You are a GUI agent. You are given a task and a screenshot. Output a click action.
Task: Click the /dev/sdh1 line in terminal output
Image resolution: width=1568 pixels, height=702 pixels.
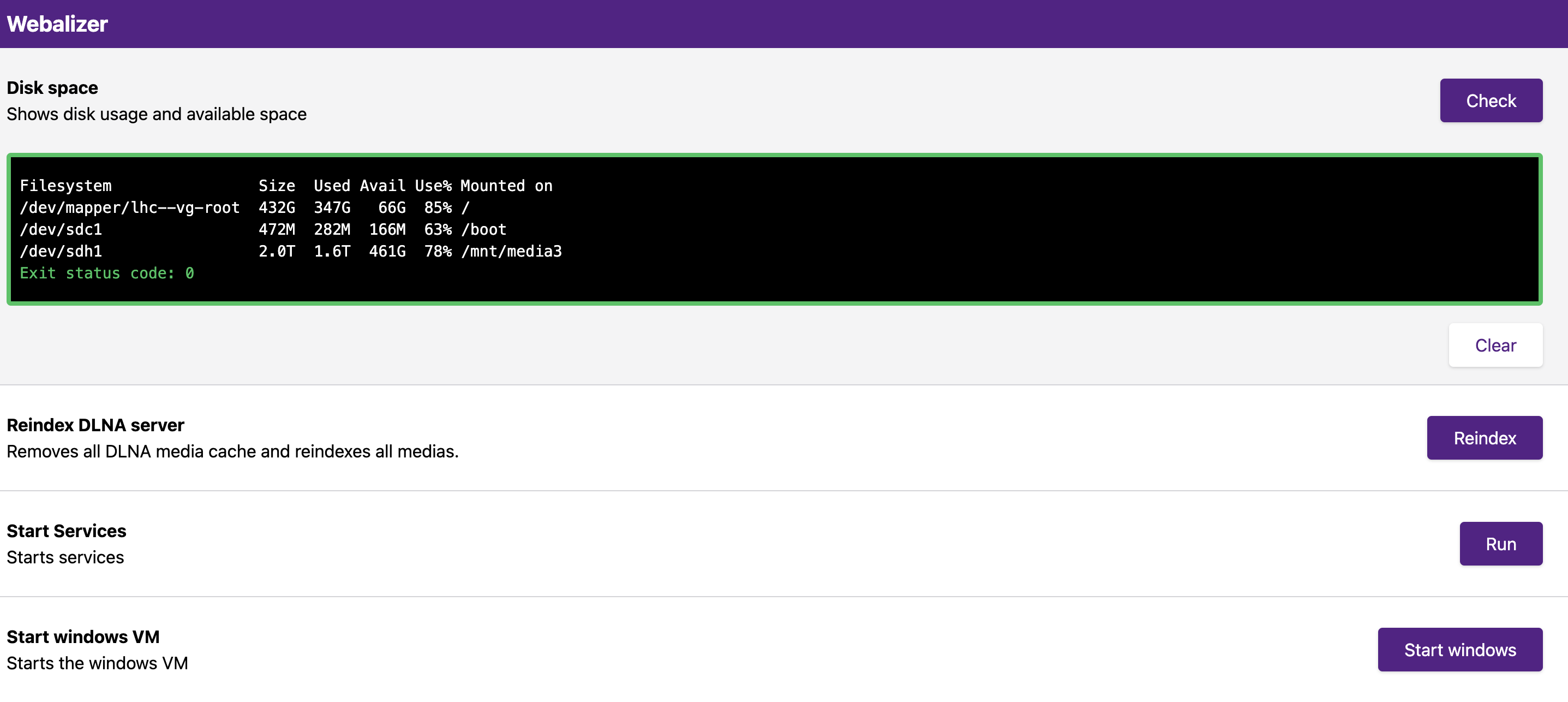tap(61, 252)
